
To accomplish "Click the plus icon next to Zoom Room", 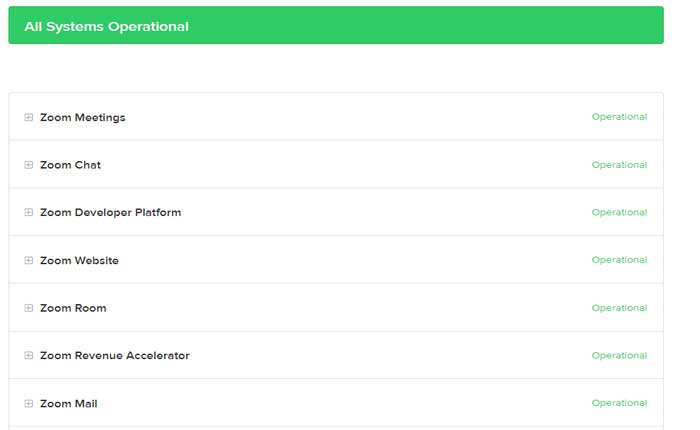I will click(x=29, y=308).
